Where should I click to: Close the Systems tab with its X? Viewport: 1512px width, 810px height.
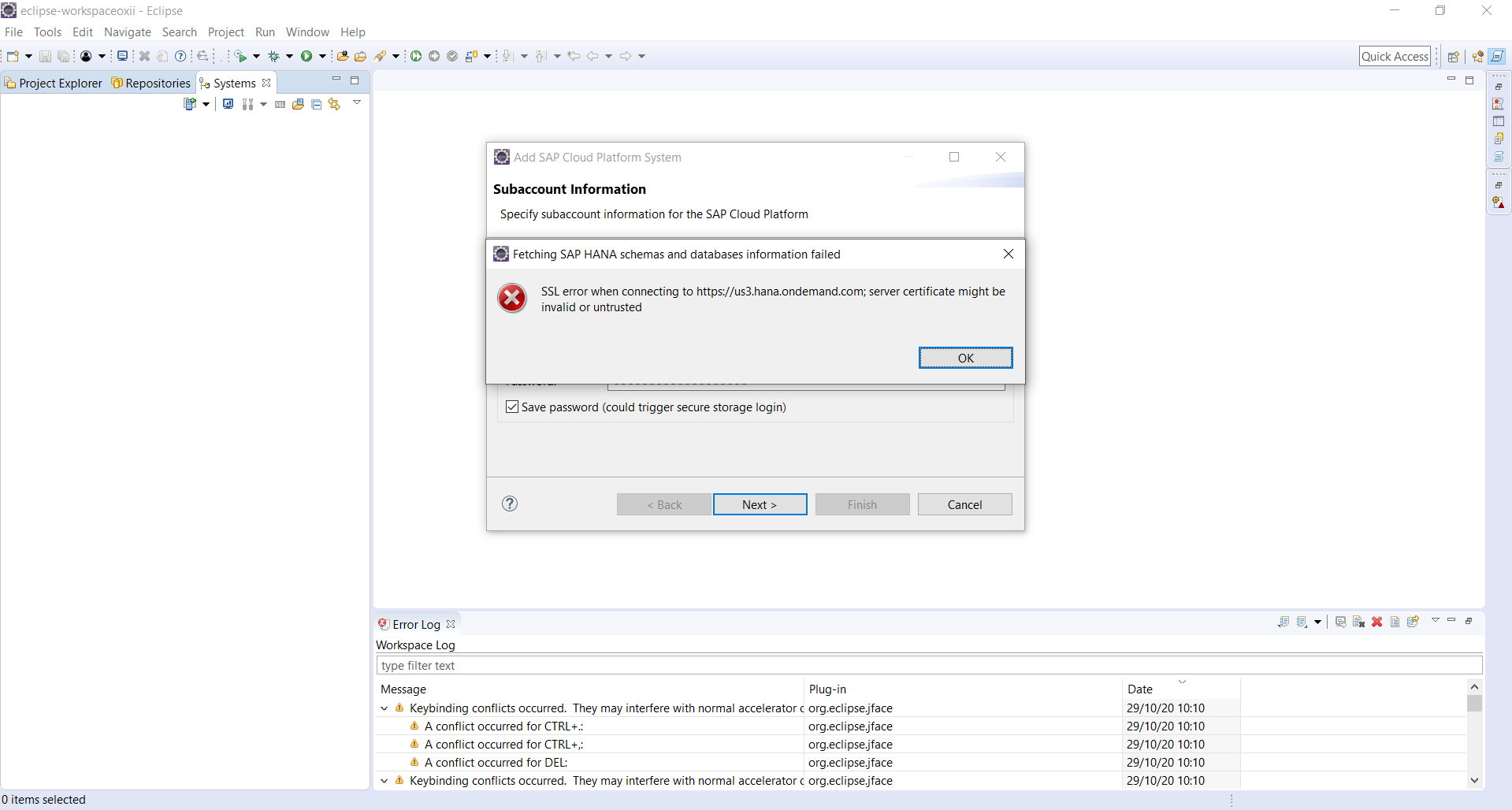pos(266,83)
